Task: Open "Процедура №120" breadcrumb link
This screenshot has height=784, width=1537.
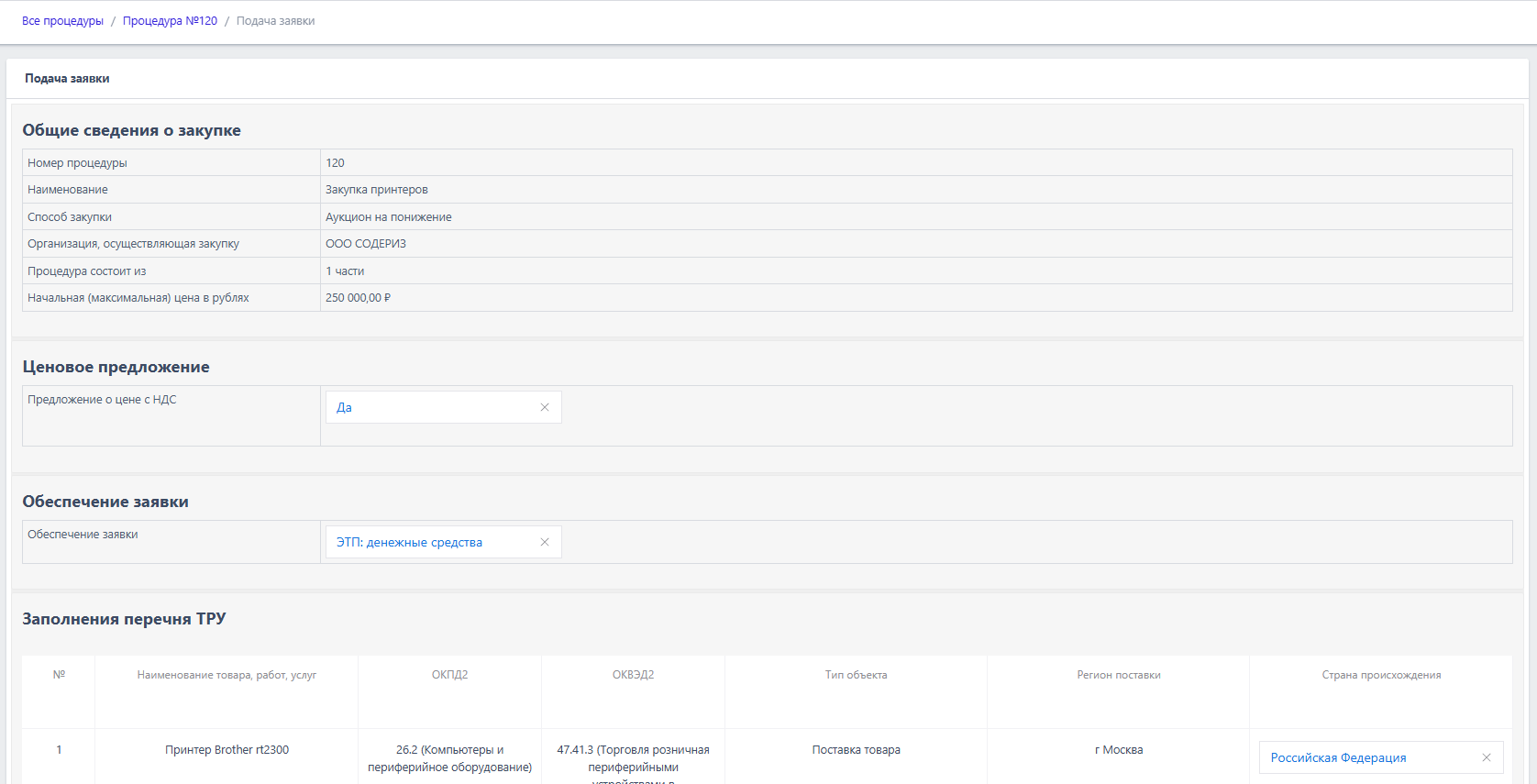Action: pos(170,21)
